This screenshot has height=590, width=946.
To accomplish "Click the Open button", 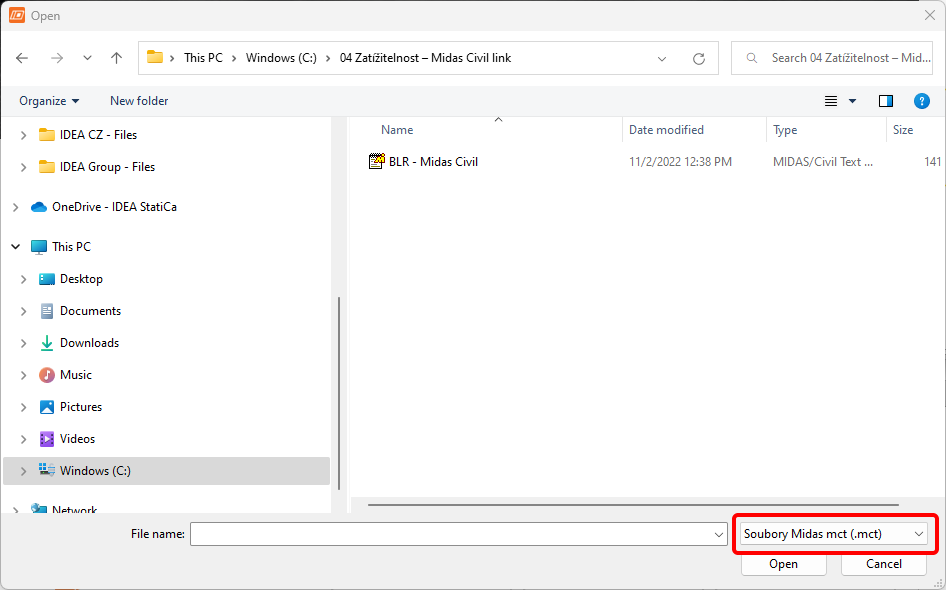I will 783,563.
